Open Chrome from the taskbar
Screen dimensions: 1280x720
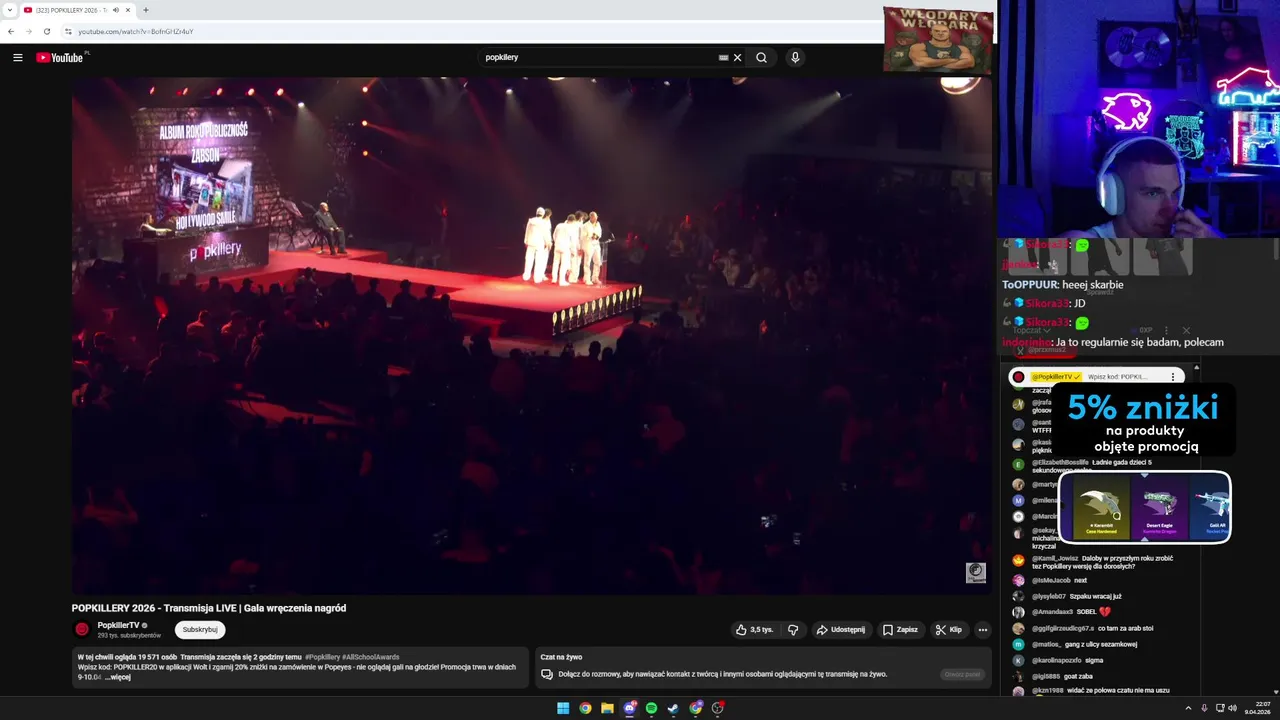pyautogui.click(x=585, y=708)
